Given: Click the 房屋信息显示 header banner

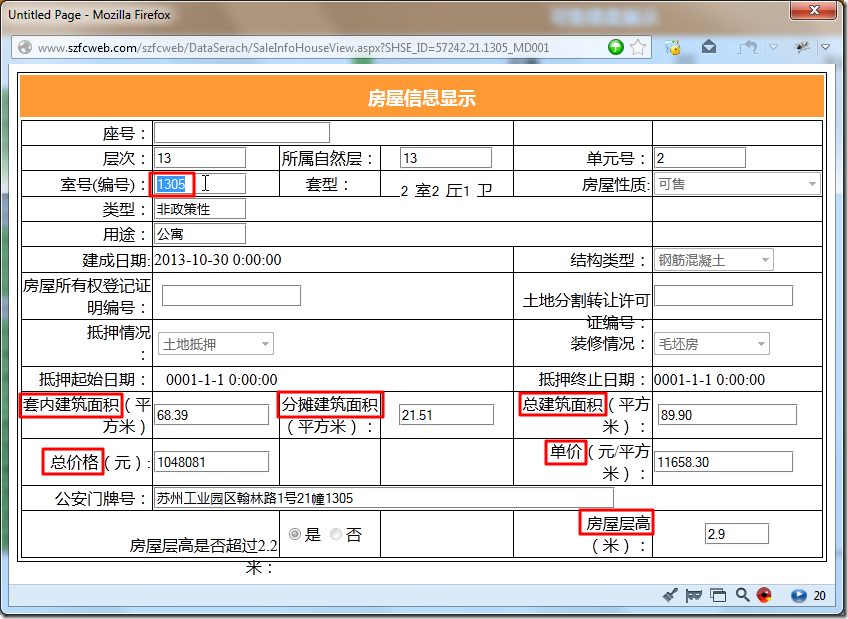Looking at the screenshot, I should click(x=422, y=97).
